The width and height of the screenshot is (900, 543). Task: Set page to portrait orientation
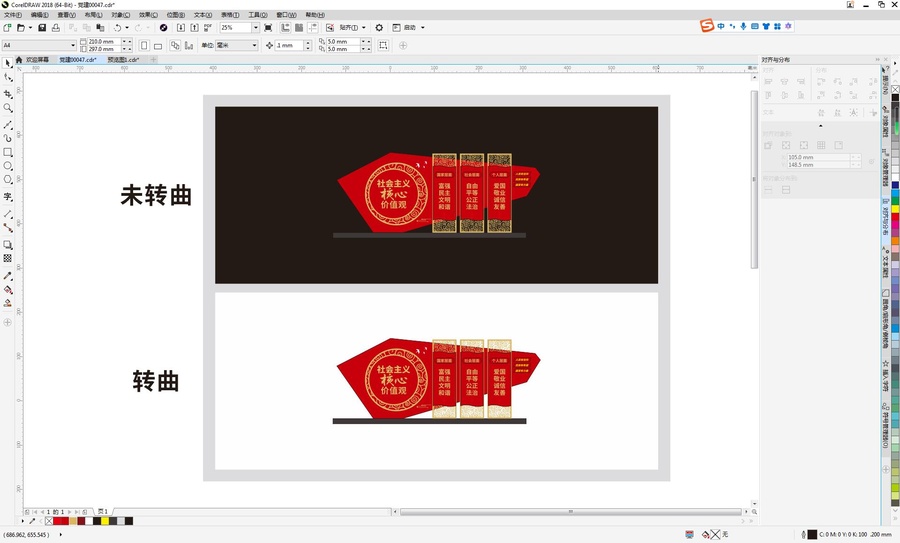point(144,45)
